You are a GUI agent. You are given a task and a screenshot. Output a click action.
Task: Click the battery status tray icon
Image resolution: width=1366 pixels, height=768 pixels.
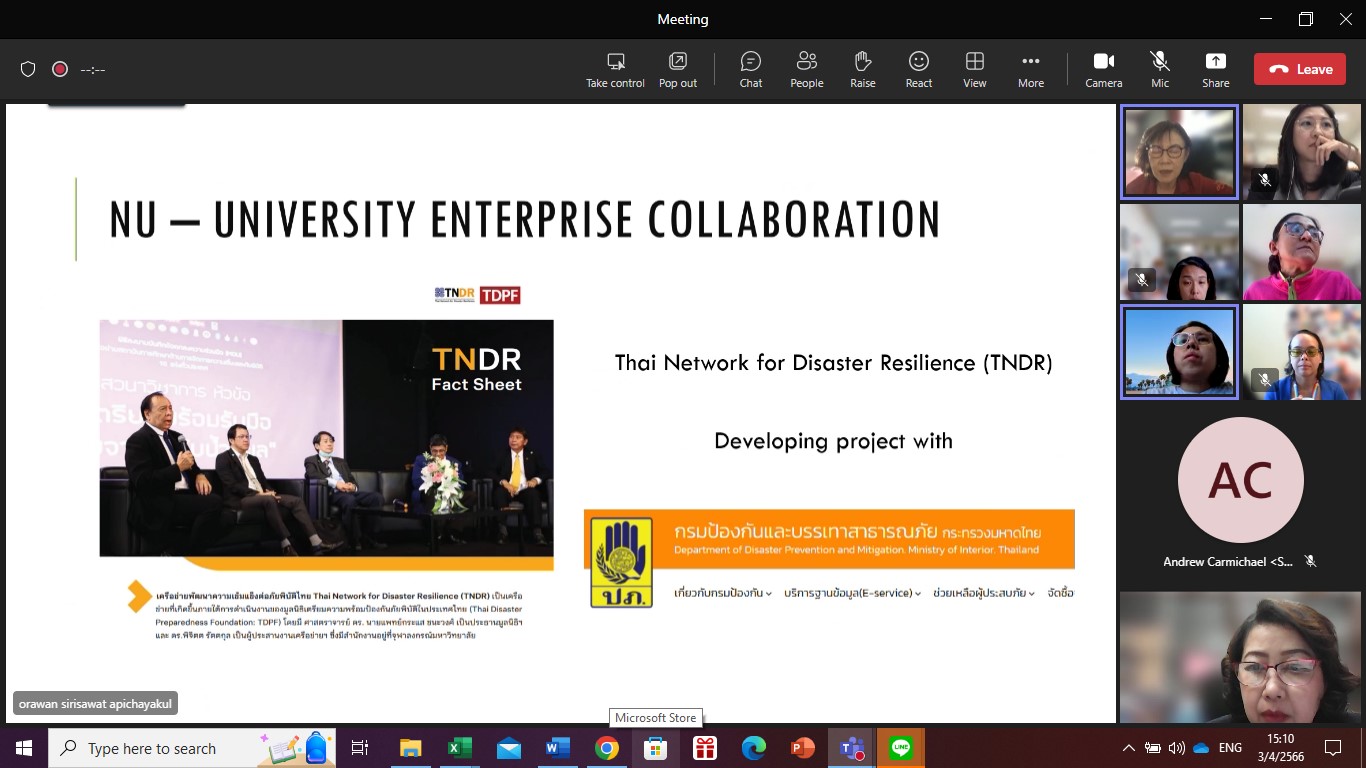tap(1153, 748)
